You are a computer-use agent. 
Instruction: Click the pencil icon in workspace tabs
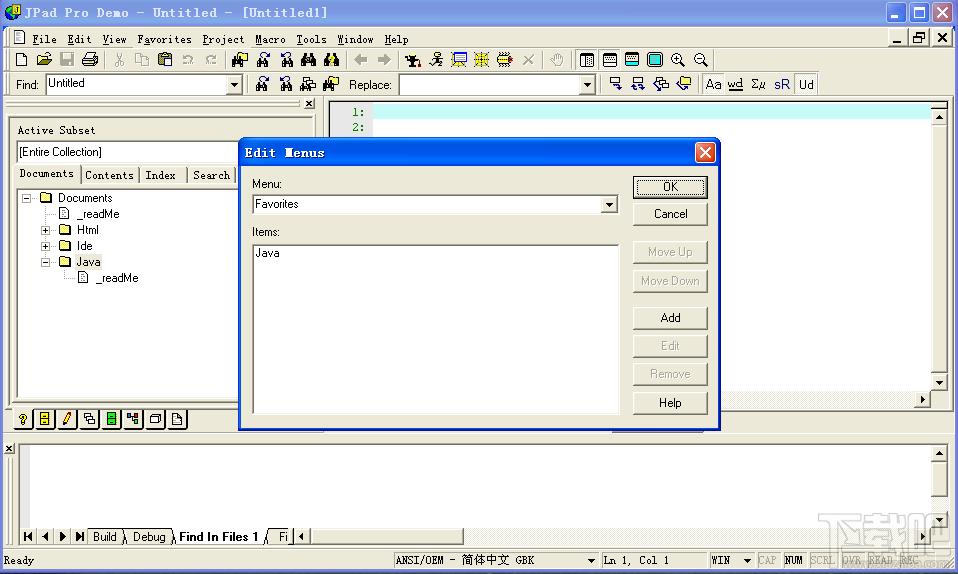(x=67, y=419)
